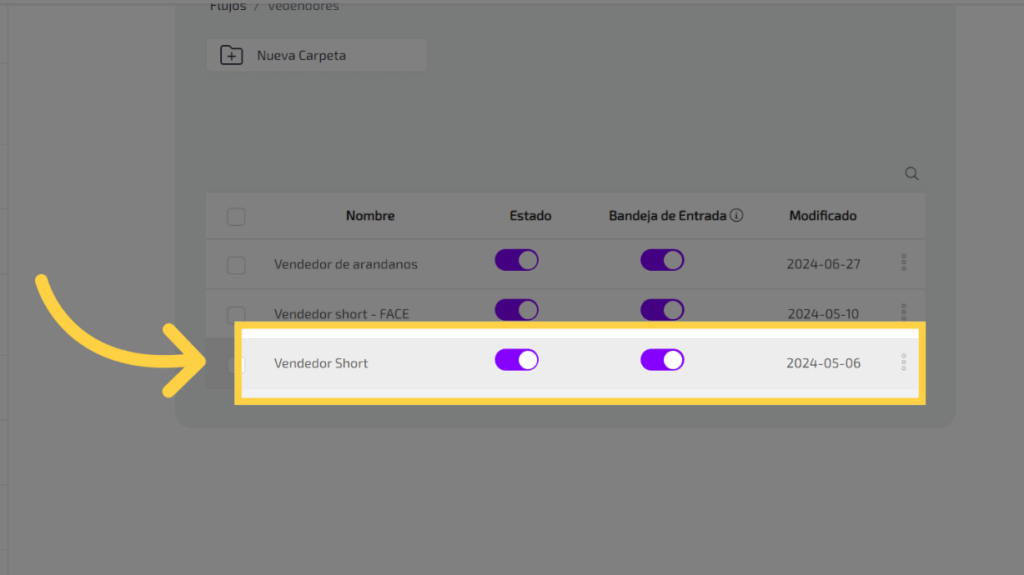Turn off Estado for Vendedor Short
The height and width of the screenshot is (575, 1024).
click(x=517, y=360)
